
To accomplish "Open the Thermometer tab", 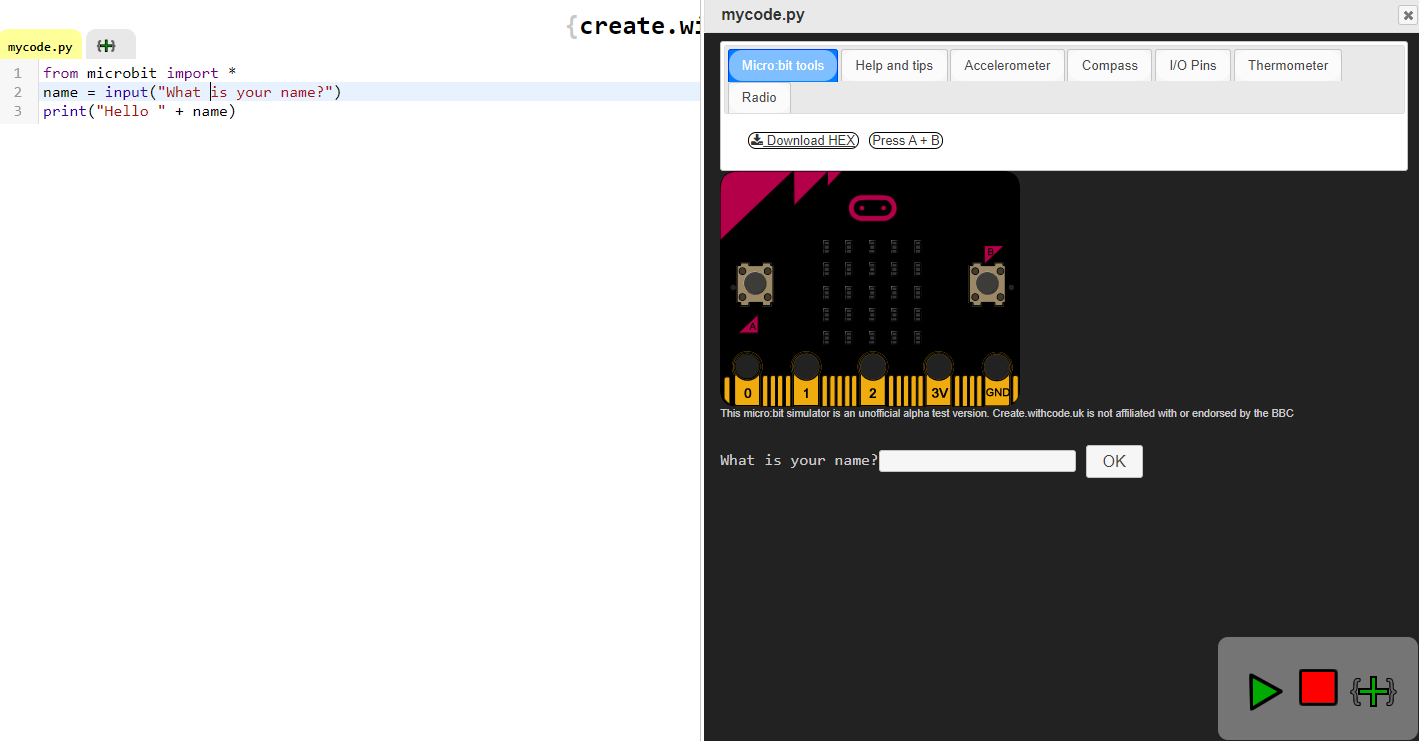I will [x=1287, y=66].
